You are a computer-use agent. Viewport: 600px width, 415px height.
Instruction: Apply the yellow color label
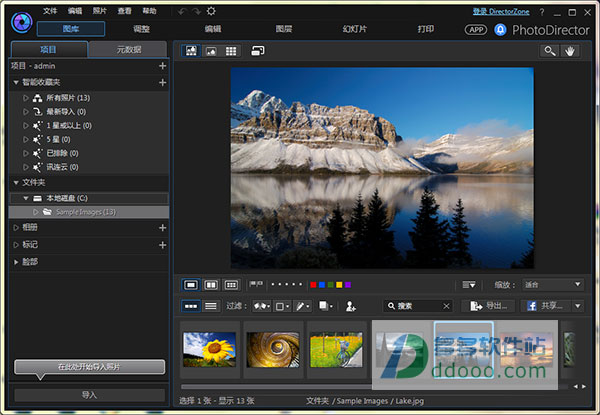pyautogui.click(x=339, y=285)
